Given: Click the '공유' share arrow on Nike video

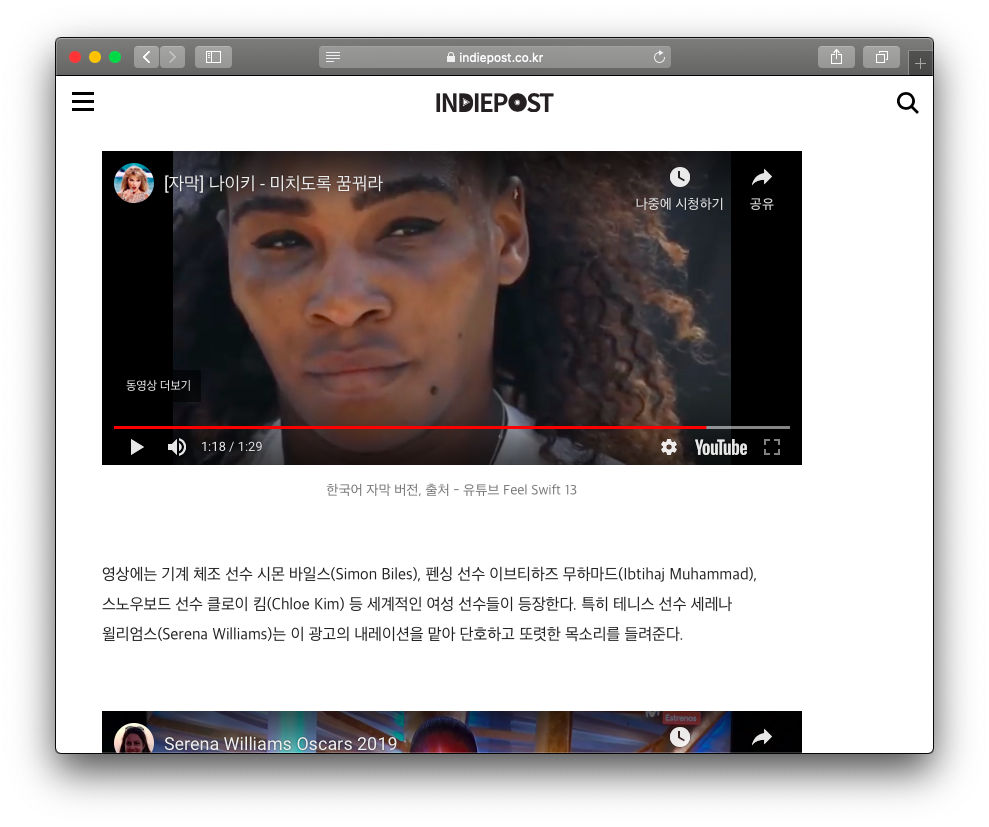Looking at the screenshot, I should coord(762,178).
